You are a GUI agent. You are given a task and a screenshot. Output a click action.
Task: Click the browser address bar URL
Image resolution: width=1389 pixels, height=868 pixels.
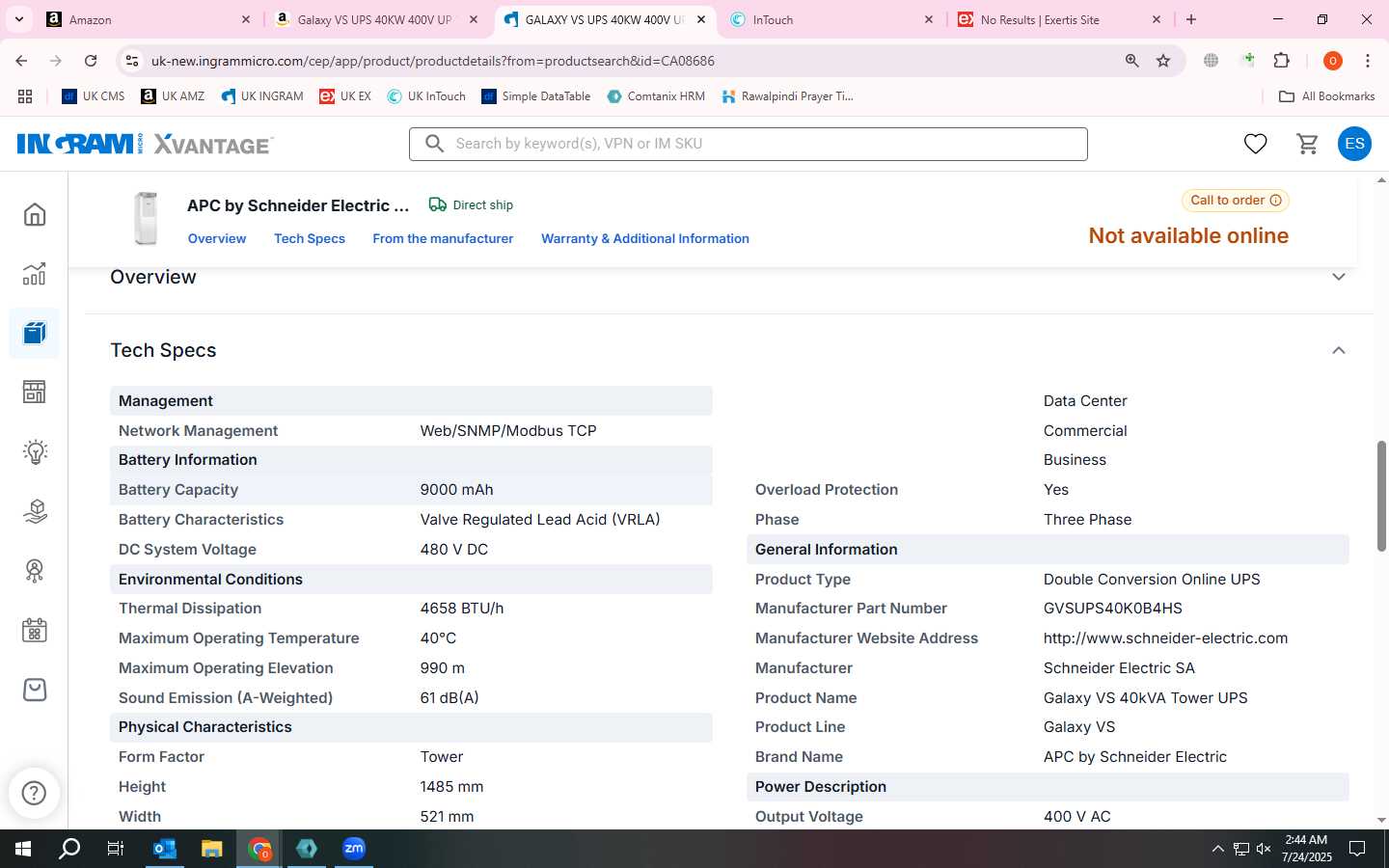tap(433, 61)
